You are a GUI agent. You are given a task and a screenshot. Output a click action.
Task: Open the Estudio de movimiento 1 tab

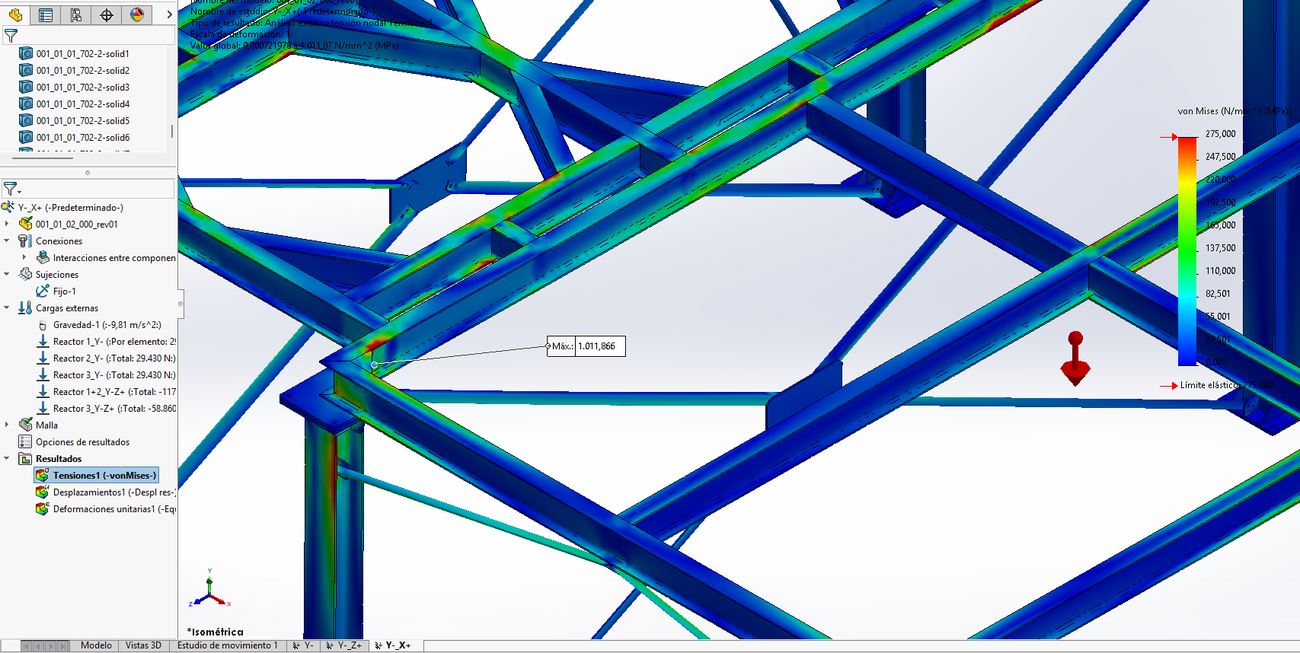coord(227,646)
